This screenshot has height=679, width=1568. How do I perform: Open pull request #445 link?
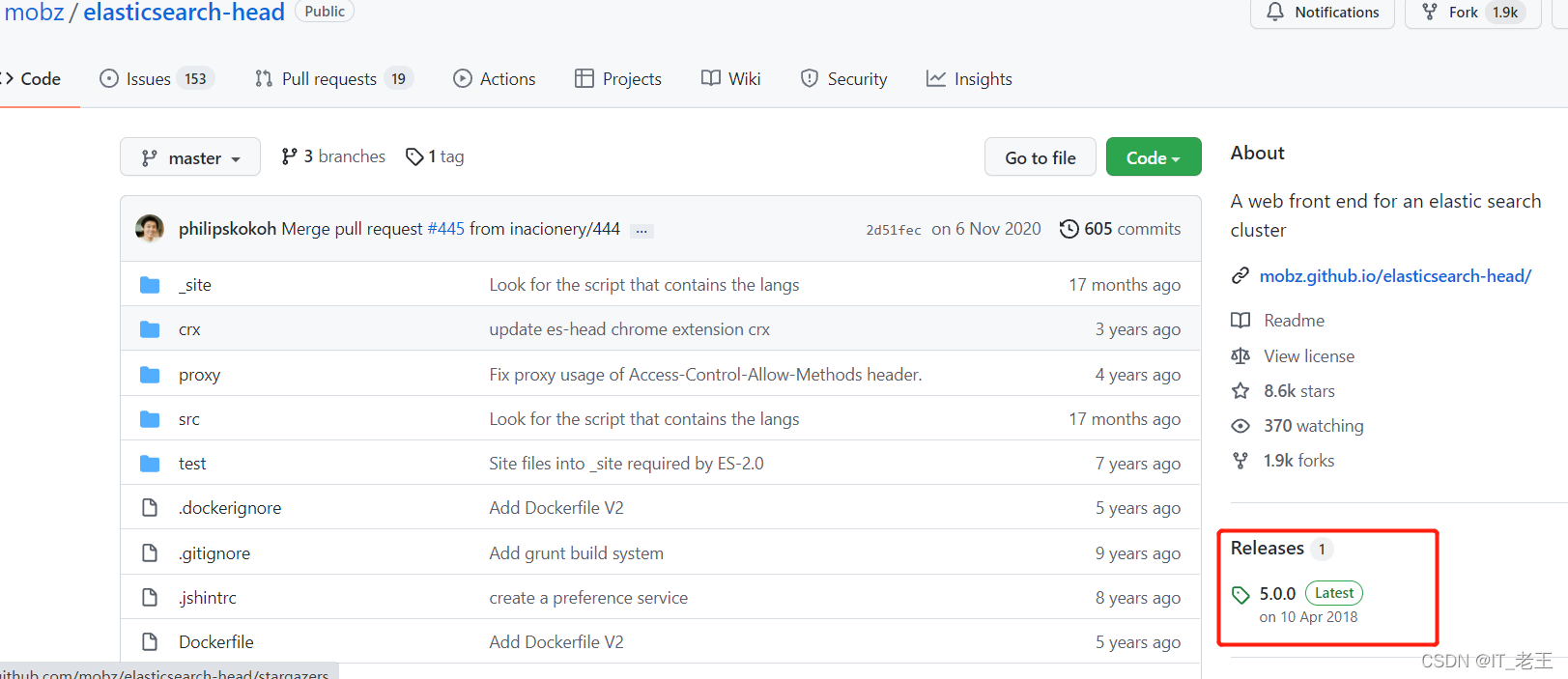(445, 229)
